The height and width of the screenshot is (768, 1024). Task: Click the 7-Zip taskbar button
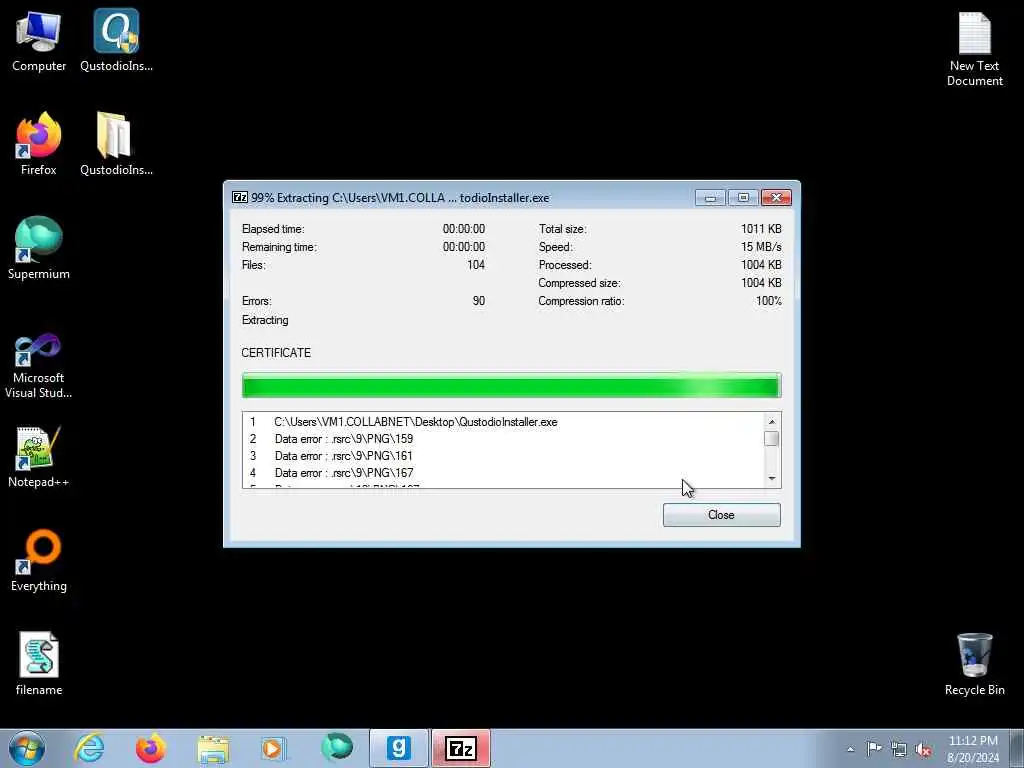coord(460,748)
